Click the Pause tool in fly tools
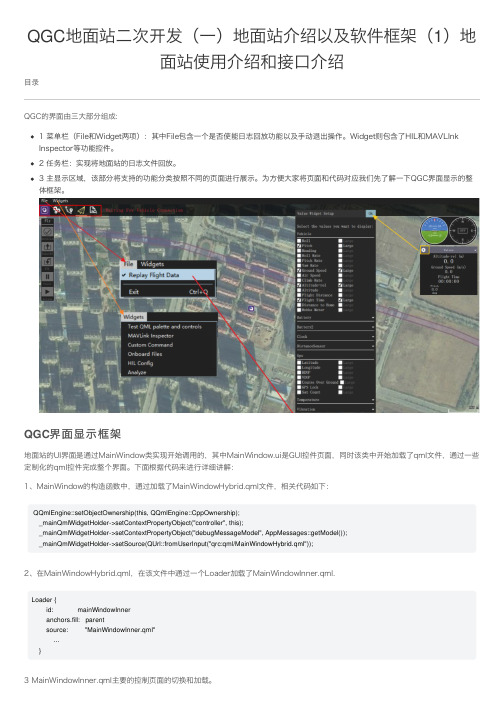This screenshot has height=713, width=504. tap(47, 277)
